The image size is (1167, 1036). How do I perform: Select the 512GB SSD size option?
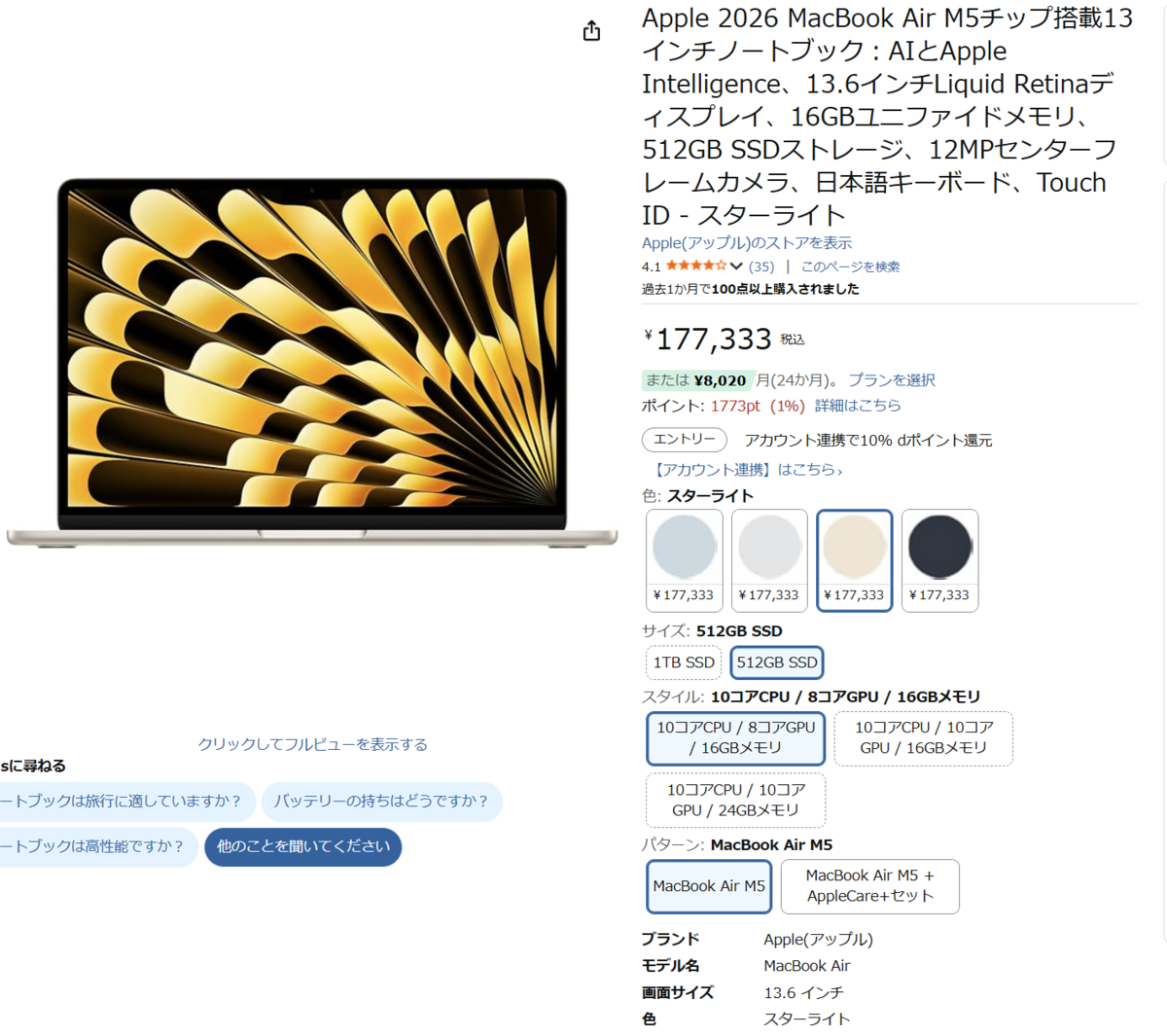pyautogui.click(x=777, y=662)
